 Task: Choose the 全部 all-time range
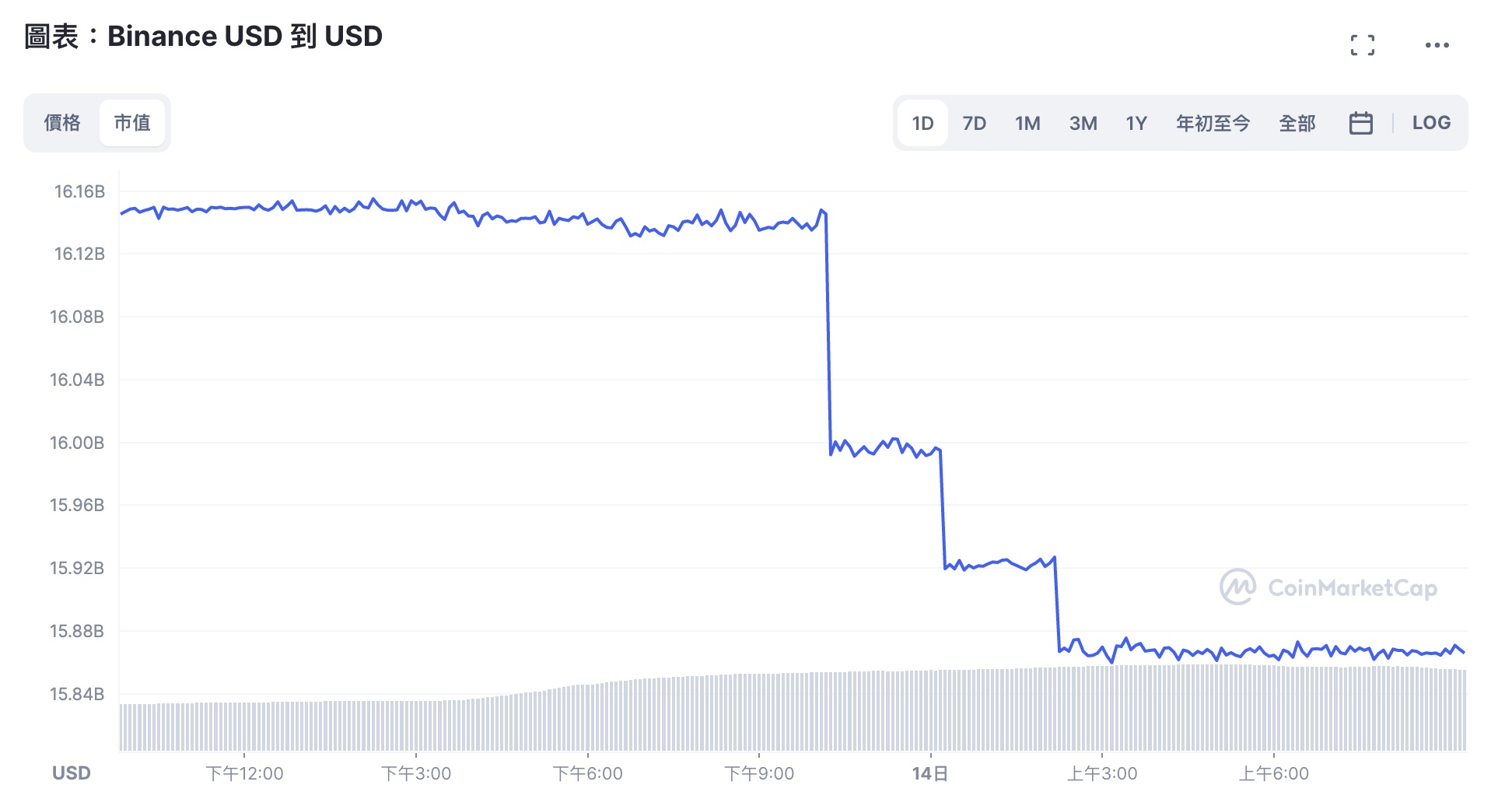[1297, 123]
